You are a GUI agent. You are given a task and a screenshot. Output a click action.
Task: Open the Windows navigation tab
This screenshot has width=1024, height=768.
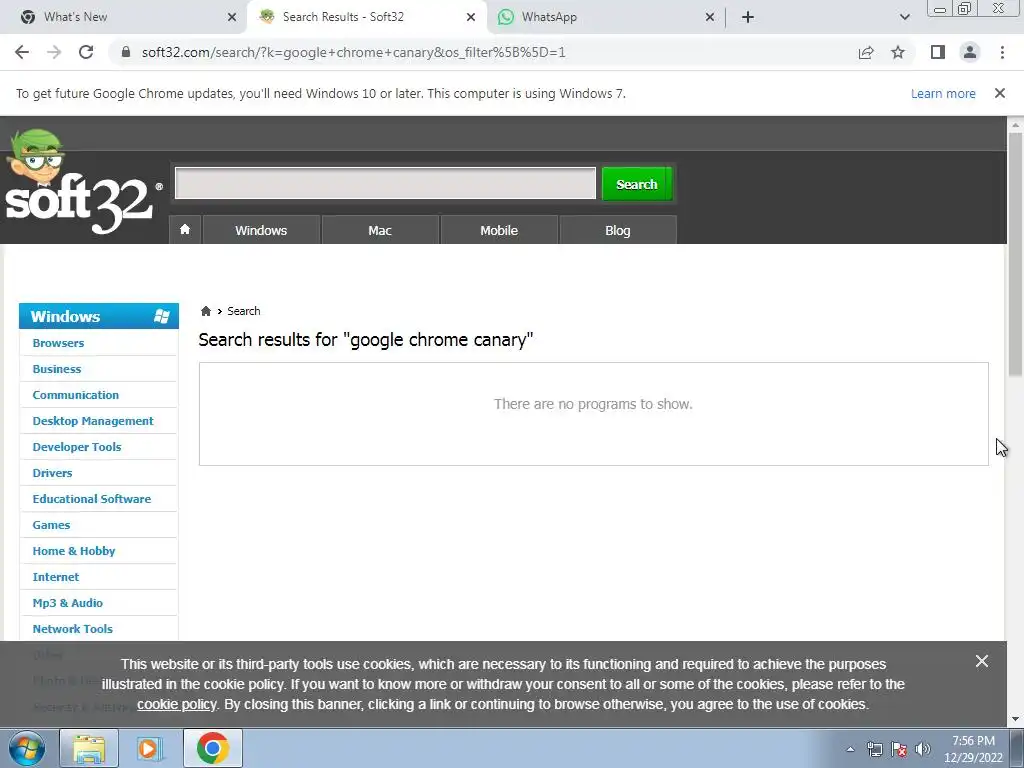point(261,230)
